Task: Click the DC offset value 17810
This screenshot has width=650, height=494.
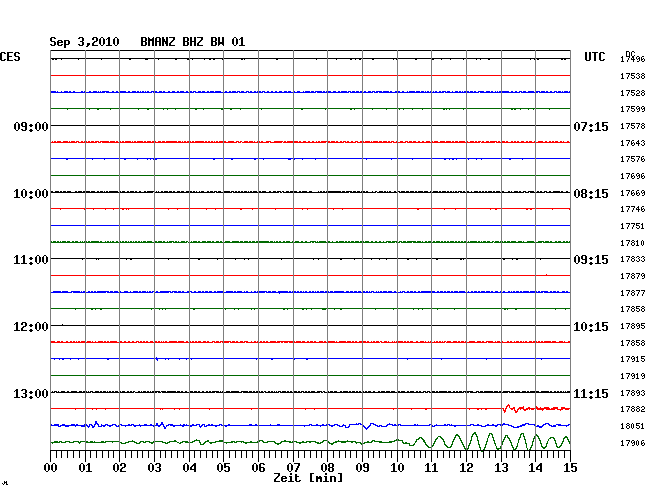Action: pos(633,243)
